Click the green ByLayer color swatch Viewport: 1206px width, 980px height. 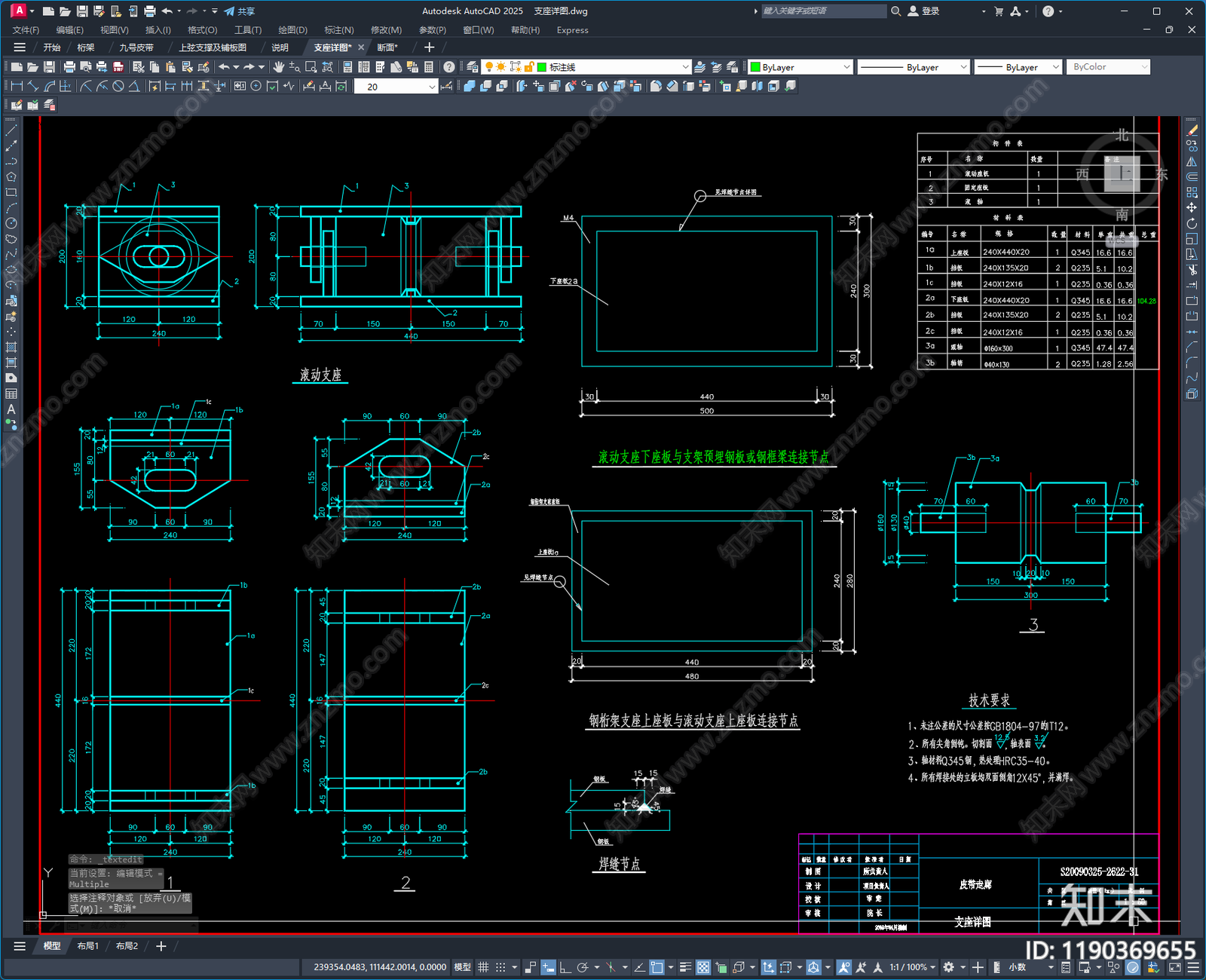755,67
